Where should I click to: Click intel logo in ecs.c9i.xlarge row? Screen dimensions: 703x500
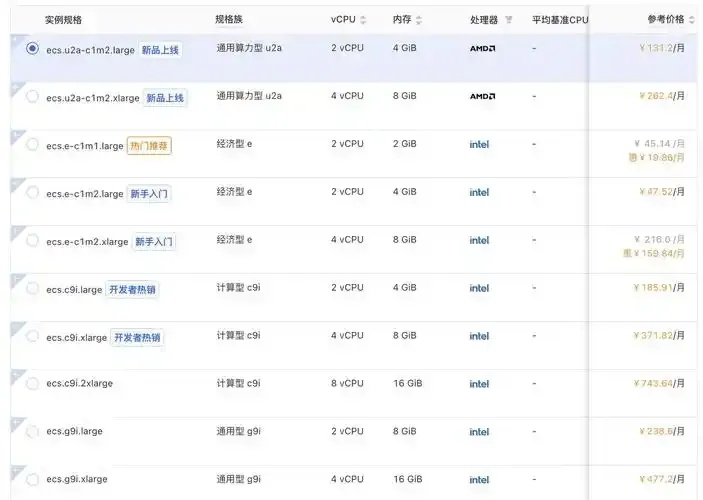click(479, 336)
